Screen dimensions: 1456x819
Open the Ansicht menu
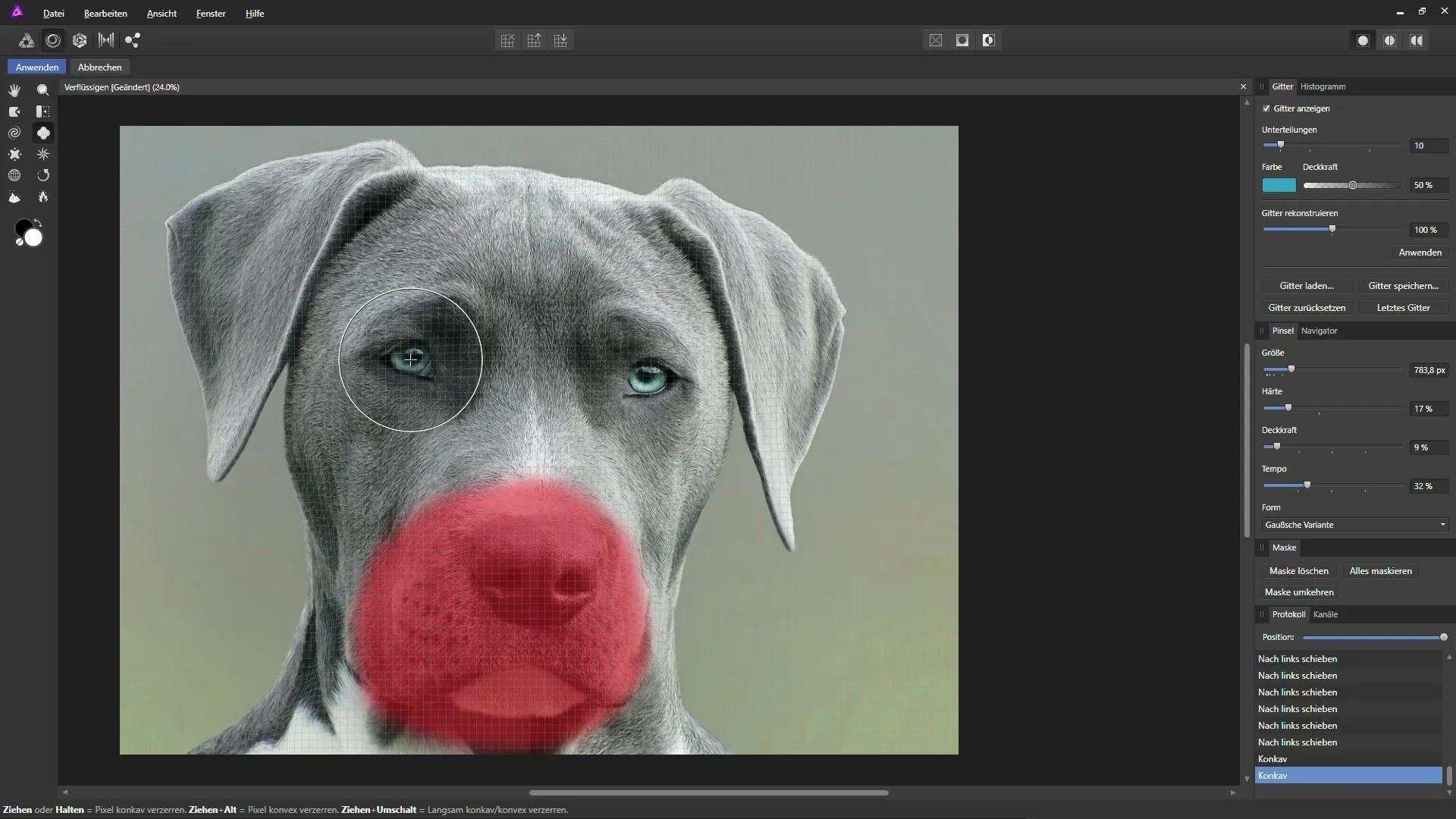162,14
